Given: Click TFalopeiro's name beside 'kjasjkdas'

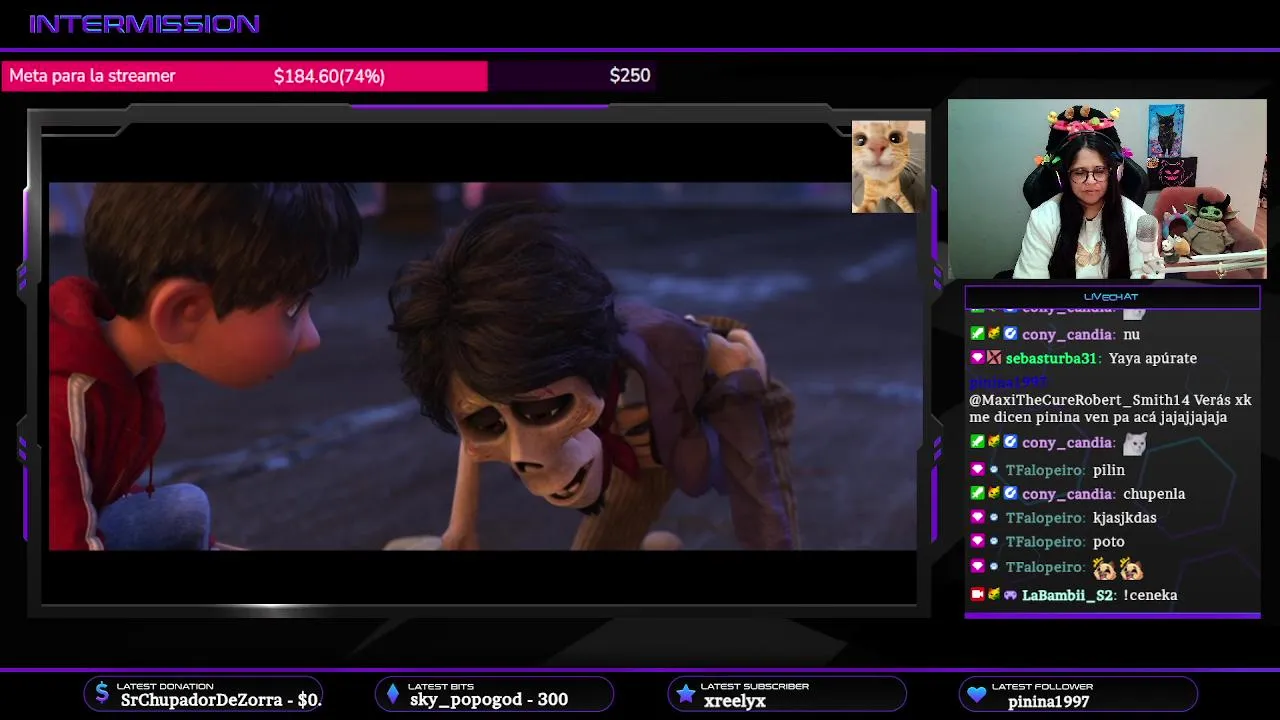Looking at the screenshot, I should tap(1045, 518).
